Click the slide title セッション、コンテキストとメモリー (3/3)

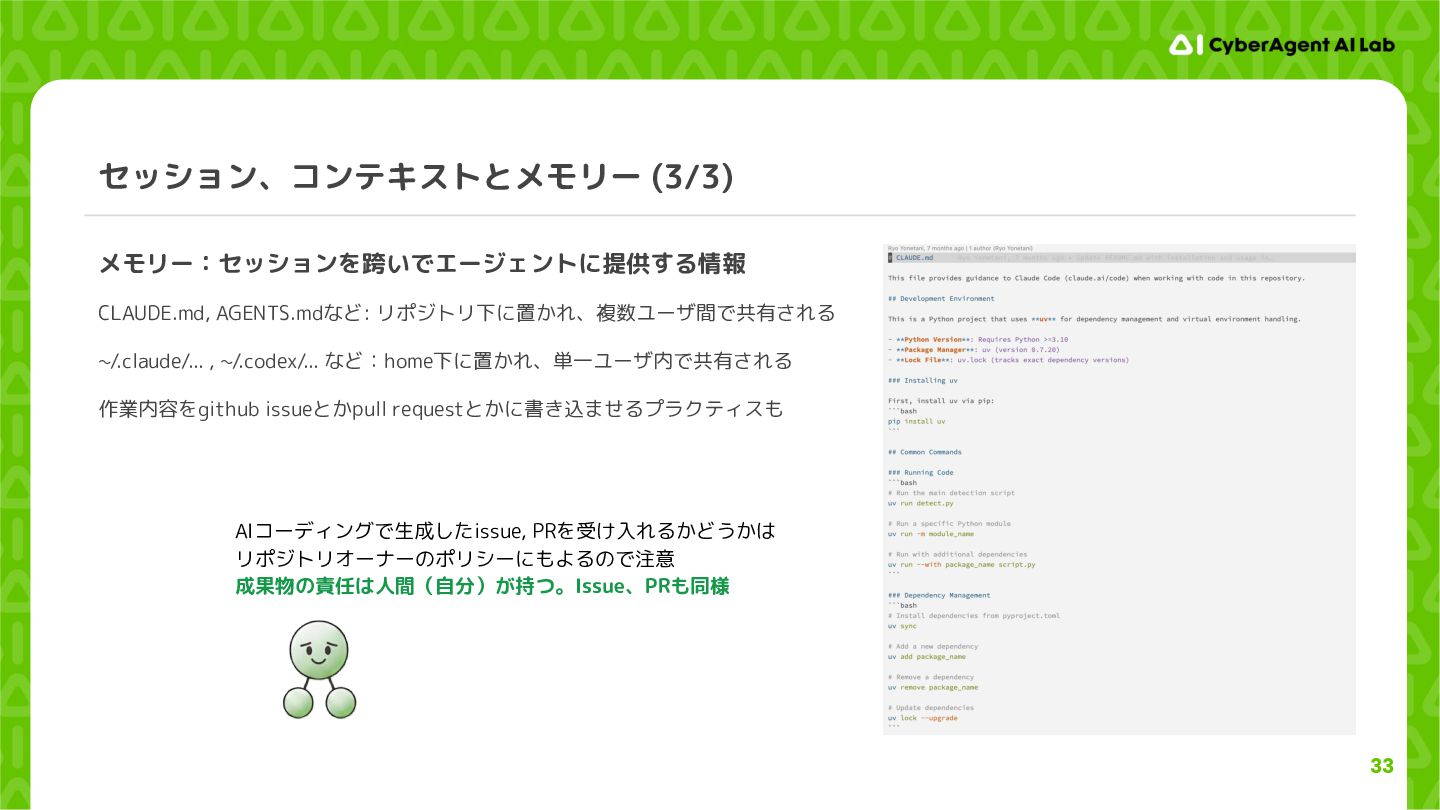pos(416,177)
